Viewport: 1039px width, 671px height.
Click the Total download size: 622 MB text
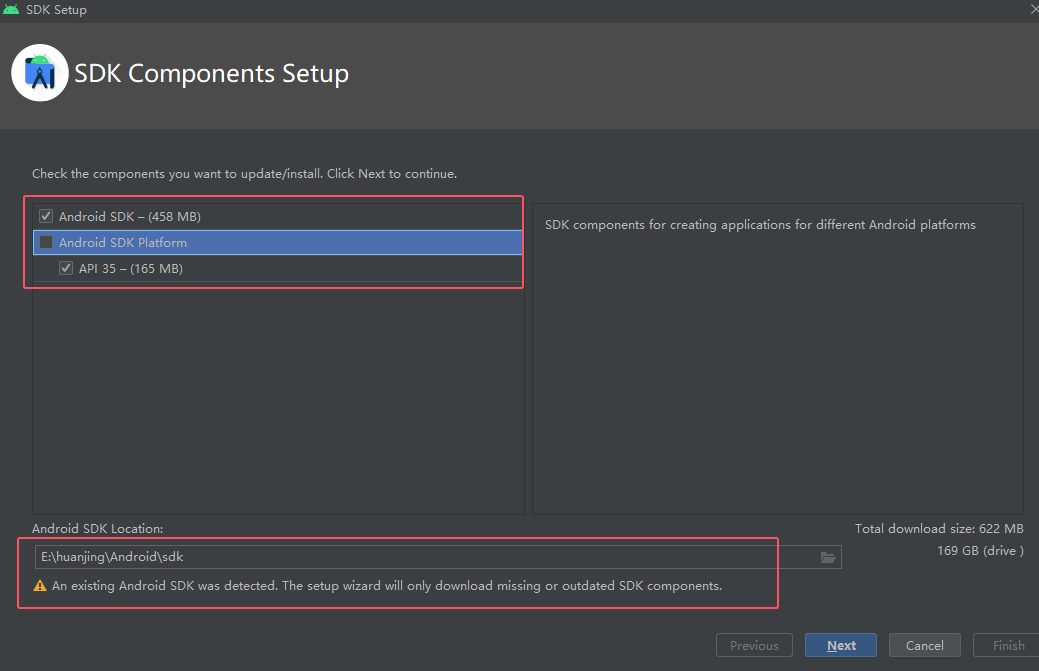[x=939, y=529]
